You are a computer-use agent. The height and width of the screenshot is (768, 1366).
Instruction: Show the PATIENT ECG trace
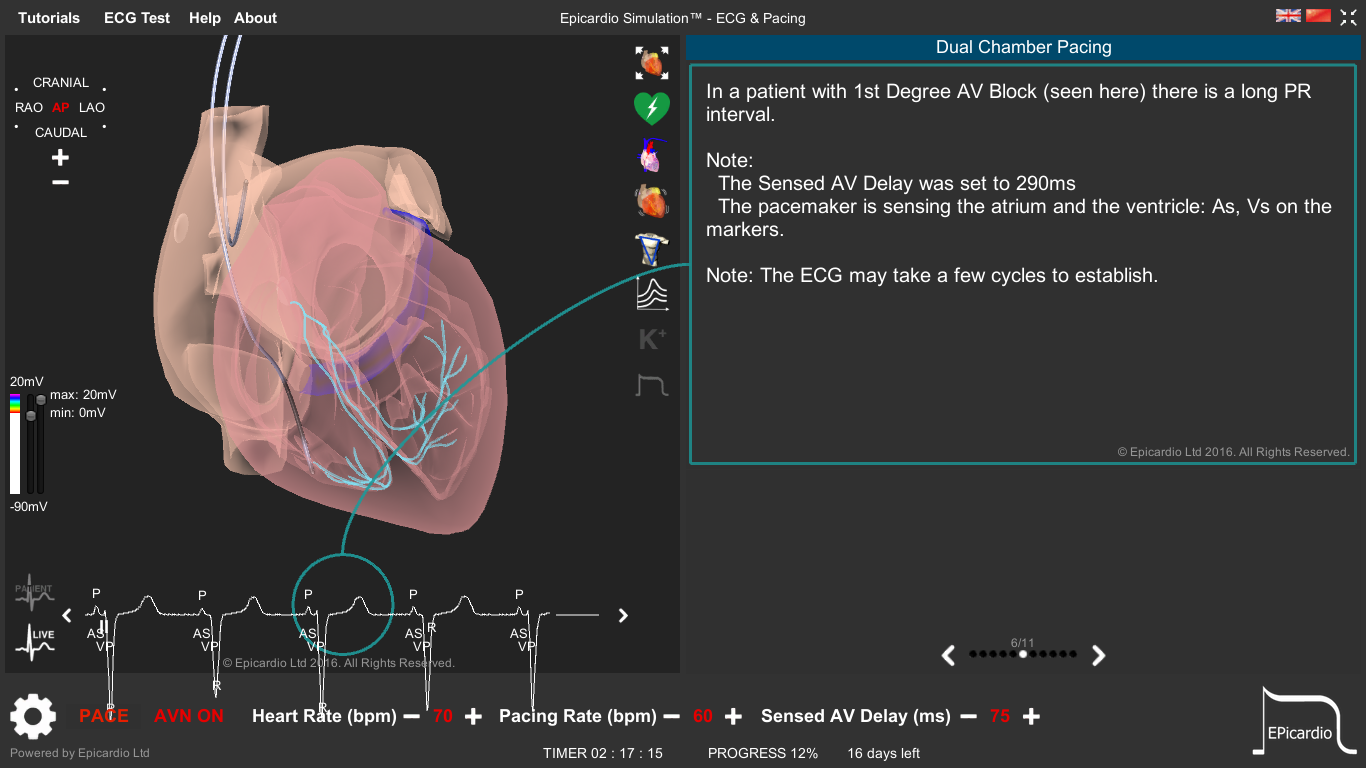[x=34, y=592]
